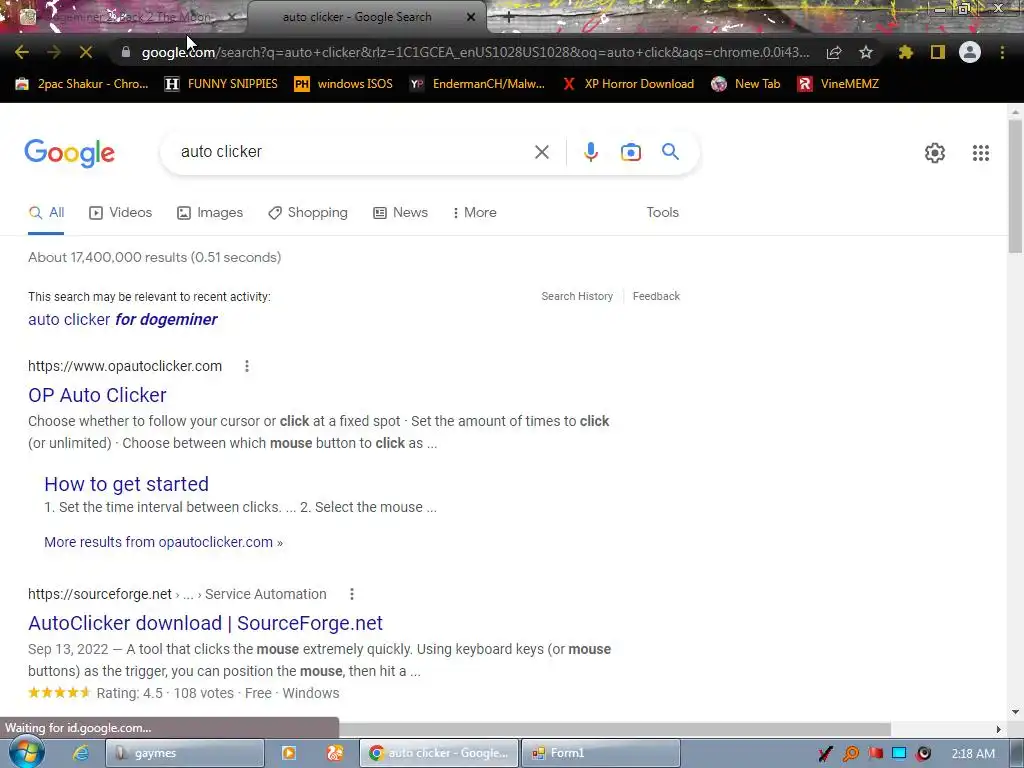Image resolution: width=1024 pixels, height=768 pixels.
Task: Select the All search tab
Action: click(46, 213)
